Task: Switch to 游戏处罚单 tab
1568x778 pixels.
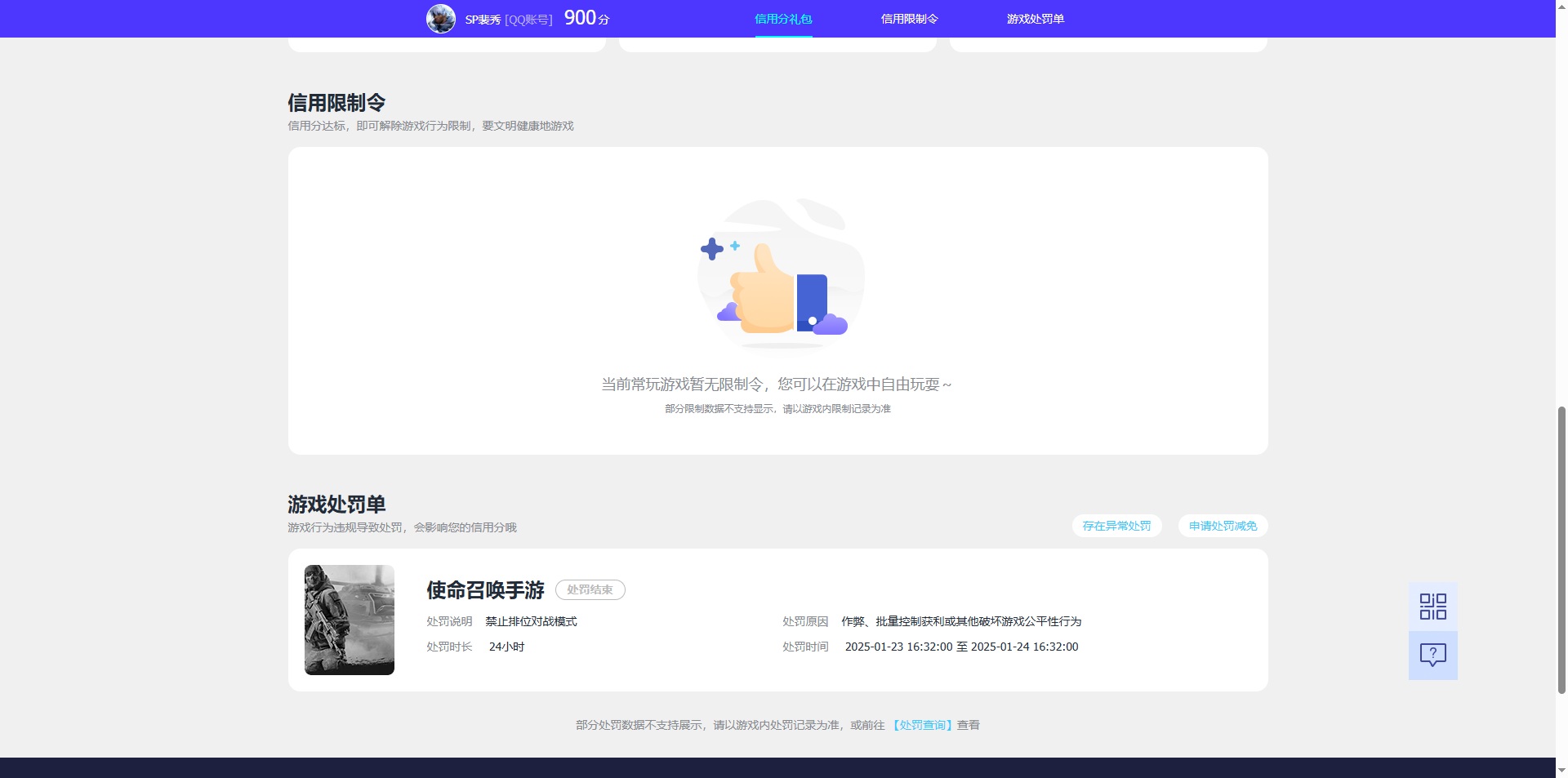Action: pos(1035,19)
